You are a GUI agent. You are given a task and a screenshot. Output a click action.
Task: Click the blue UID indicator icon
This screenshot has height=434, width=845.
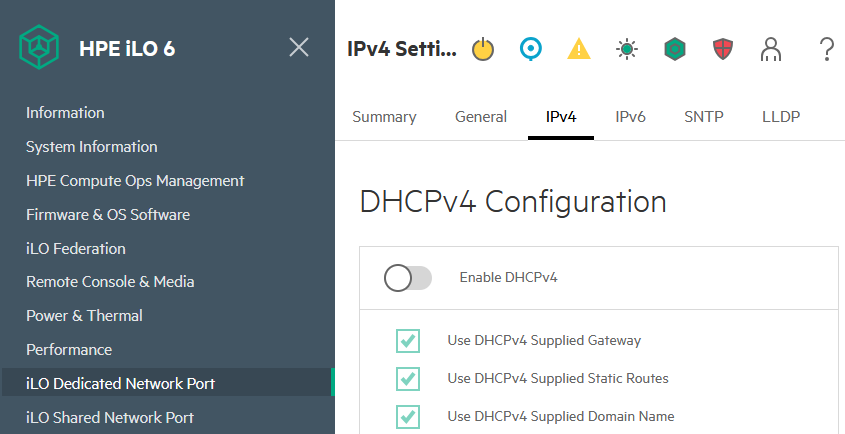[x=531, y=49]
